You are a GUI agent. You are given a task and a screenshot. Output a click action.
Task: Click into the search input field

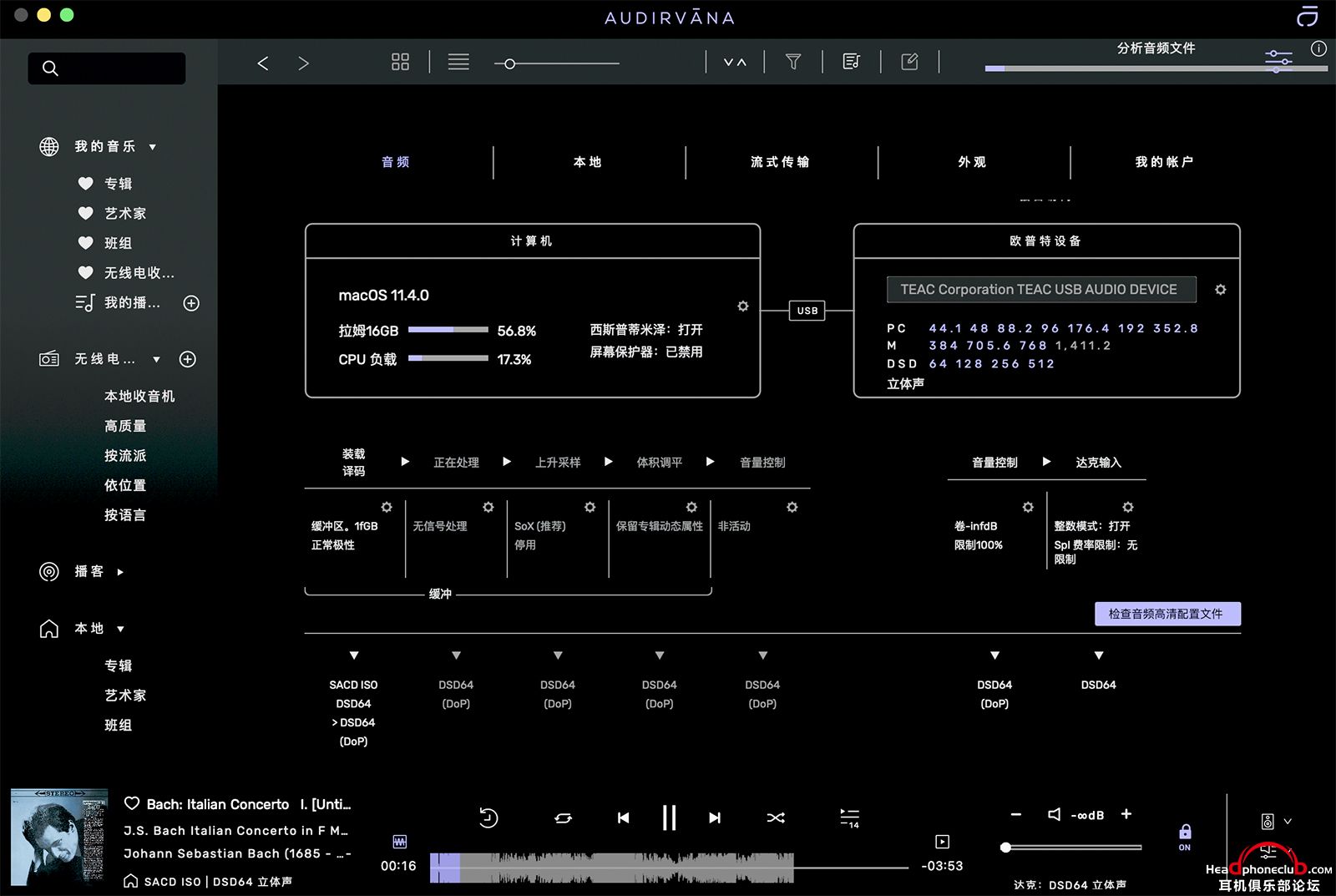[x=107, y=68]
